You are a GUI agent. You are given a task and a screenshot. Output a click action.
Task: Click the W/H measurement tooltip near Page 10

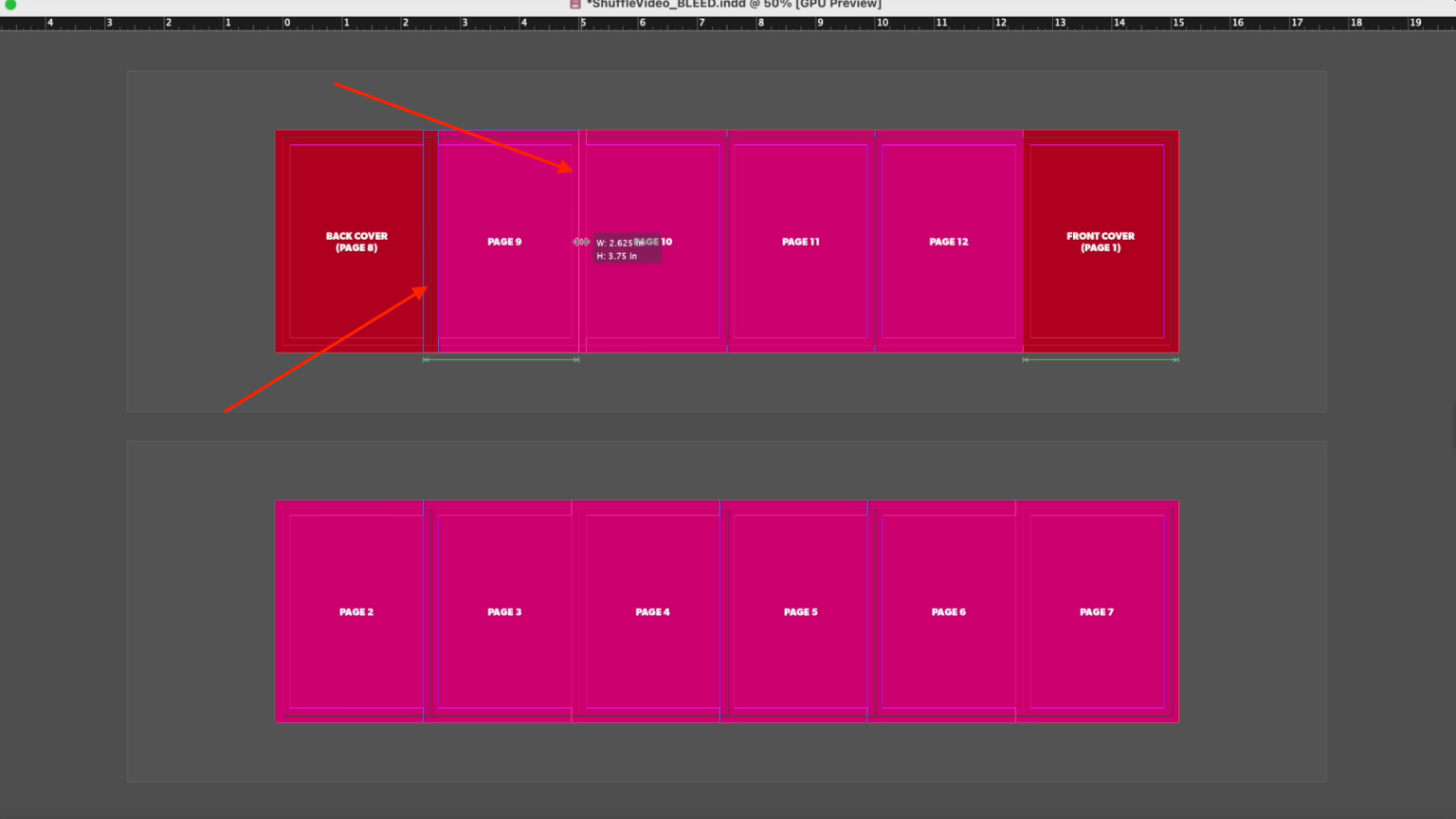click(626, 248)
